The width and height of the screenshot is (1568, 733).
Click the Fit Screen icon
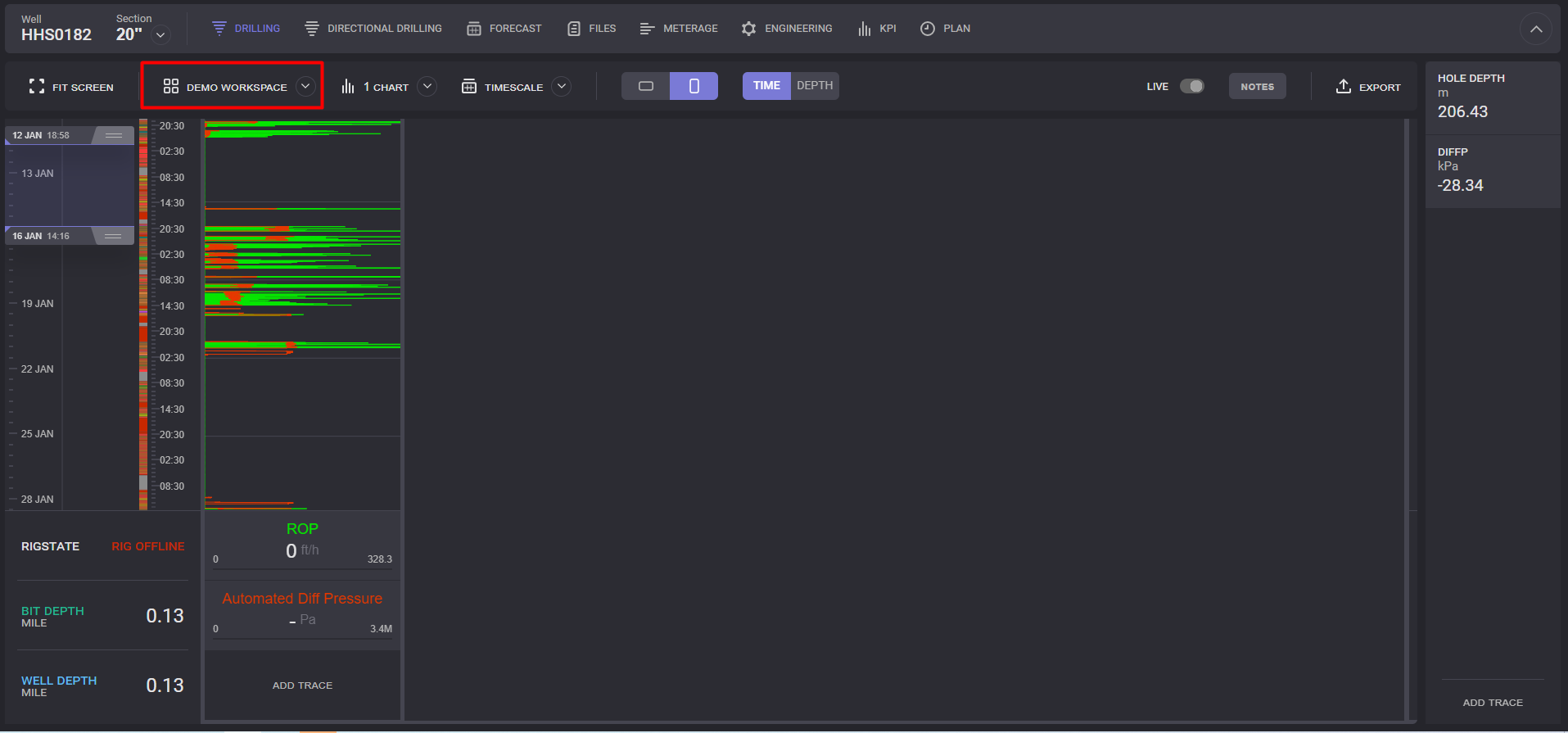coord(37,87)
